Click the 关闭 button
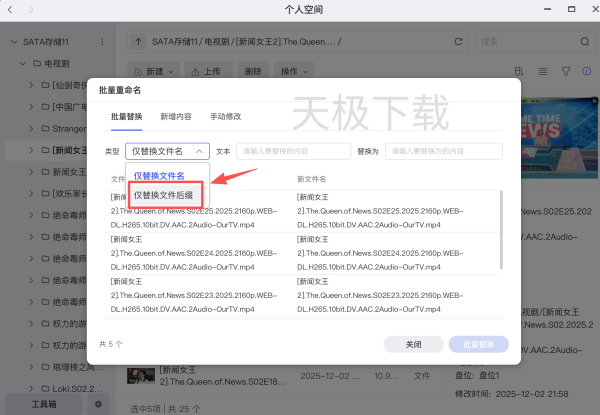The width and height of the screenshot is (600, 415). pos(413,343)
